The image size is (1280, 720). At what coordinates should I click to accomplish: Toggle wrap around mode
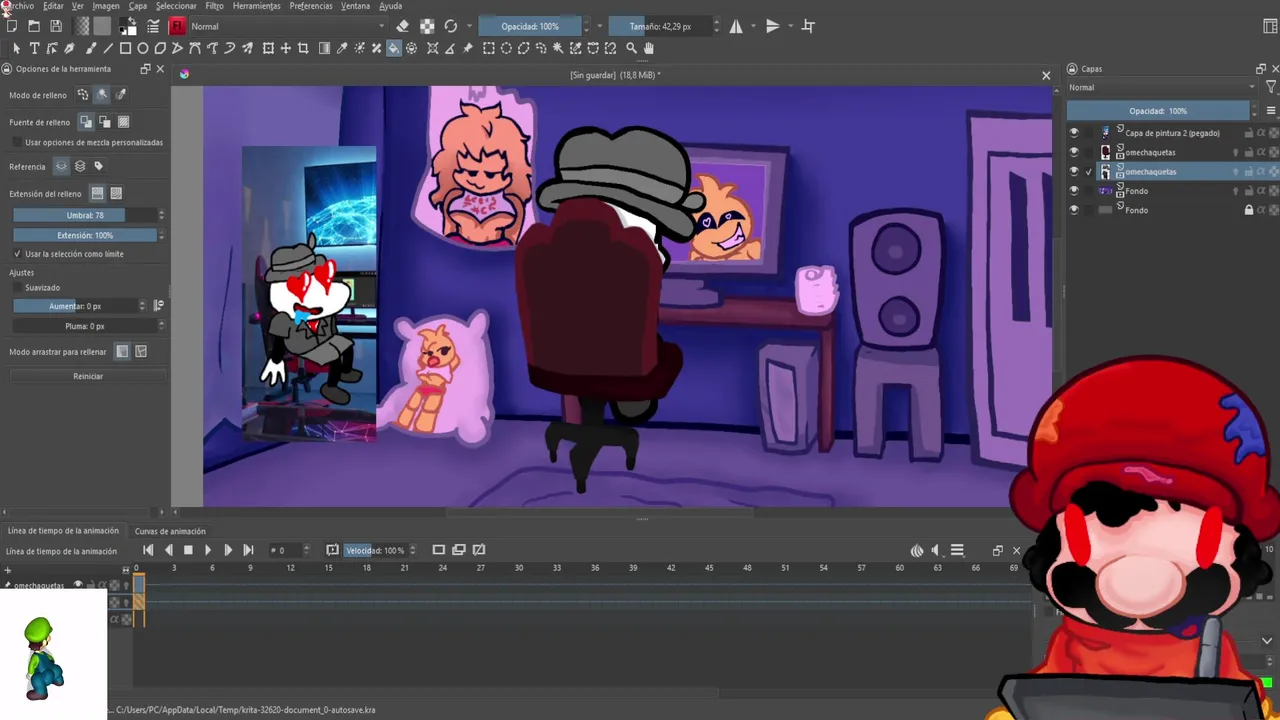808,26
